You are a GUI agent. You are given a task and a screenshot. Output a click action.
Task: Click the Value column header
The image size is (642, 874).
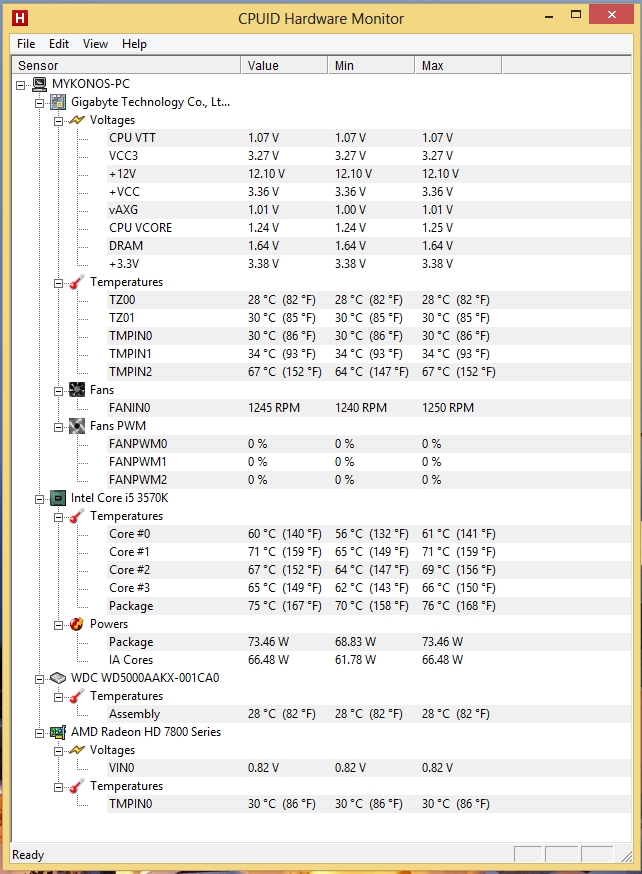tap(284, 65)
